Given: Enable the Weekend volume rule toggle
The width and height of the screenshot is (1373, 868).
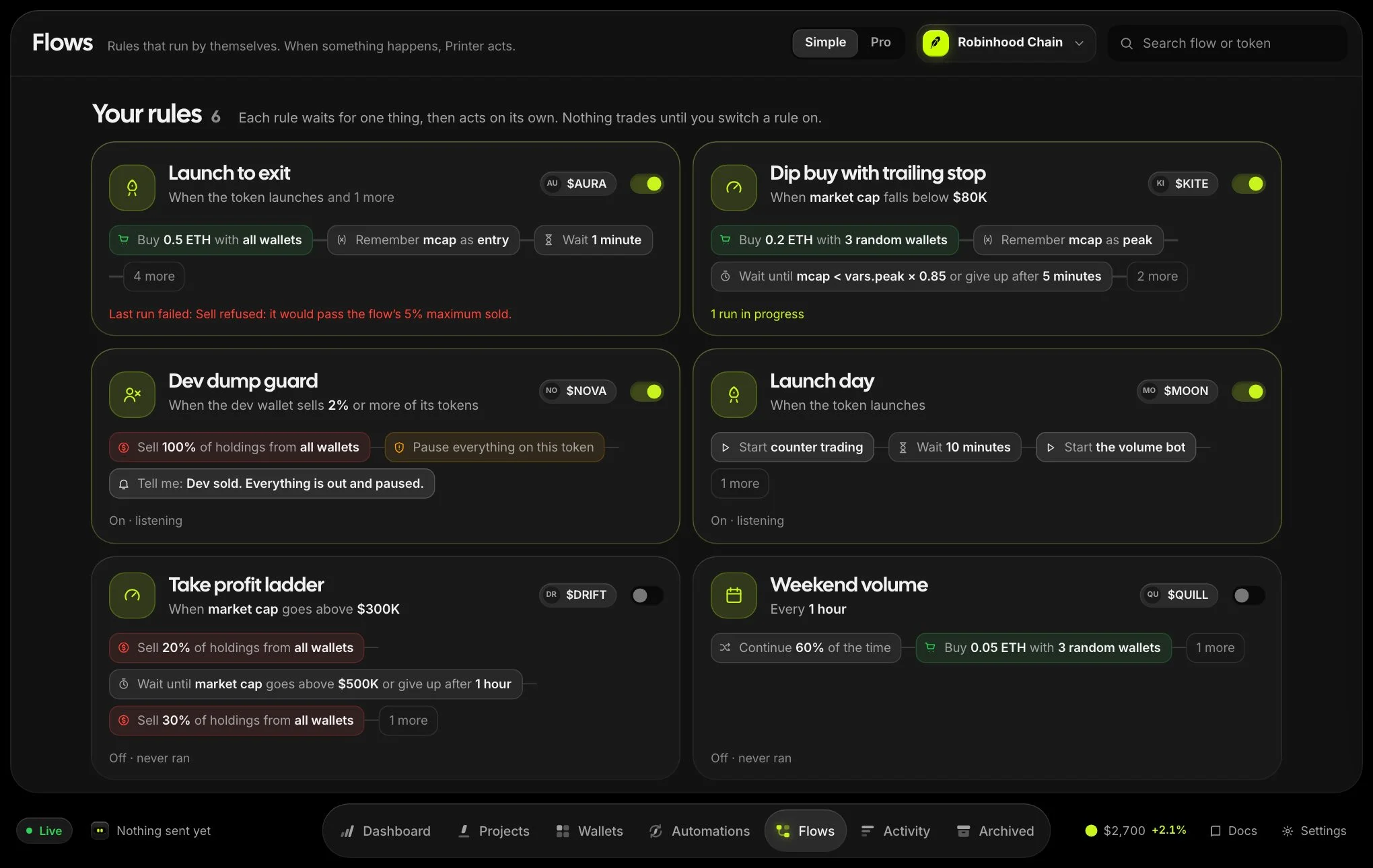Looking at the screenshot, I should (1248, 595).
